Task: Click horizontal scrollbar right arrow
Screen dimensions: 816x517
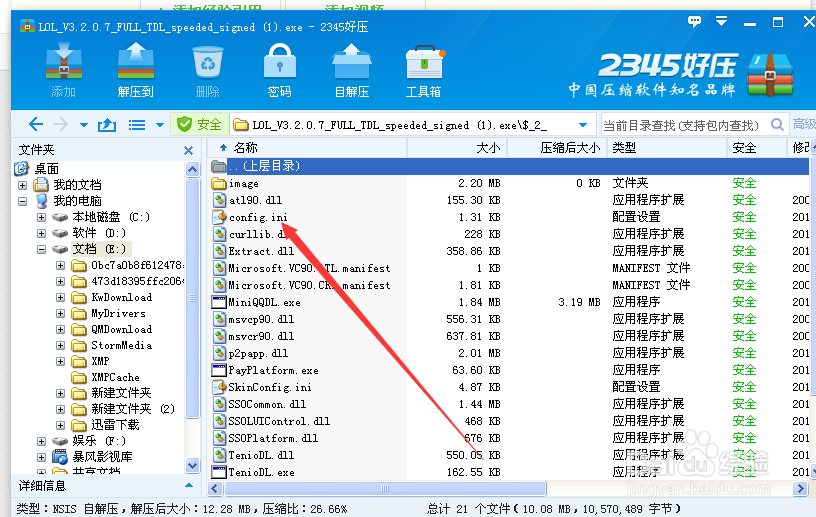Action: point(800,488)
